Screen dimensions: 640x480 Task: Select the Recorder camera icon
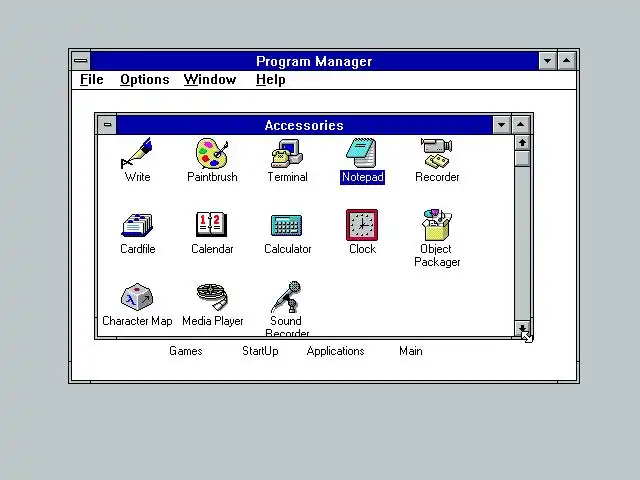click(437, 153)
